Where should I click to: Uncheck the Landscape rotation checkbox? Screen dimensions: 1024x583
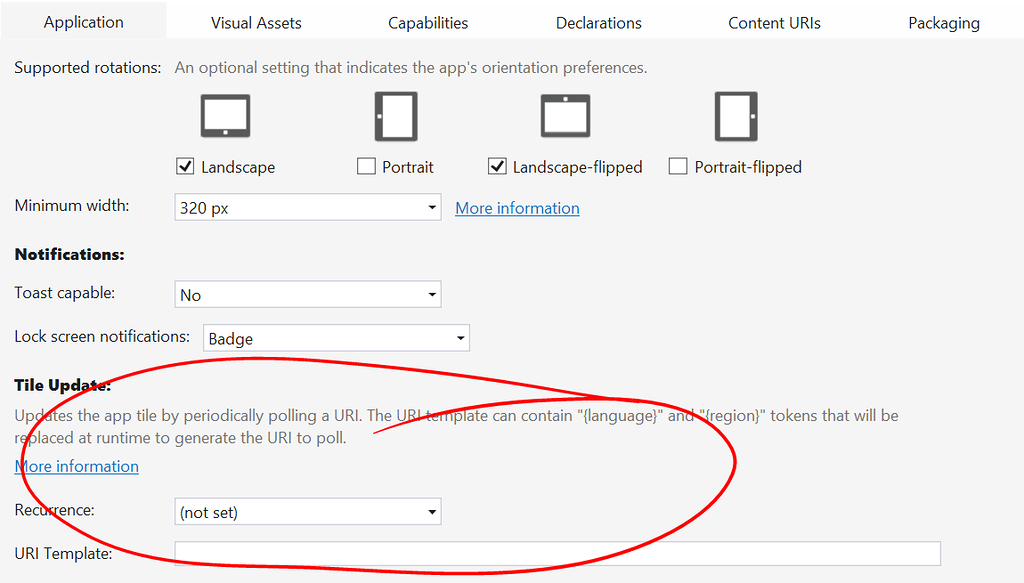click(185, 167)
